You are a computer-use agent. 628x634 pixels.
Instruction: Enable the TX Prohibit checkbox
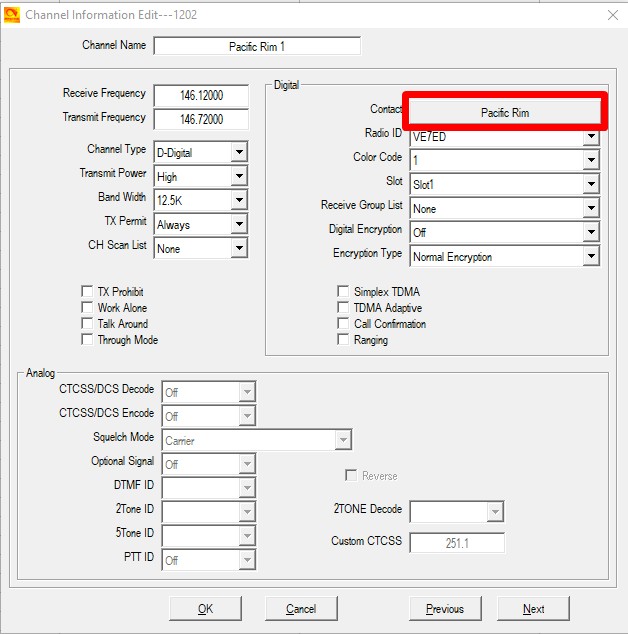(88, 292)
